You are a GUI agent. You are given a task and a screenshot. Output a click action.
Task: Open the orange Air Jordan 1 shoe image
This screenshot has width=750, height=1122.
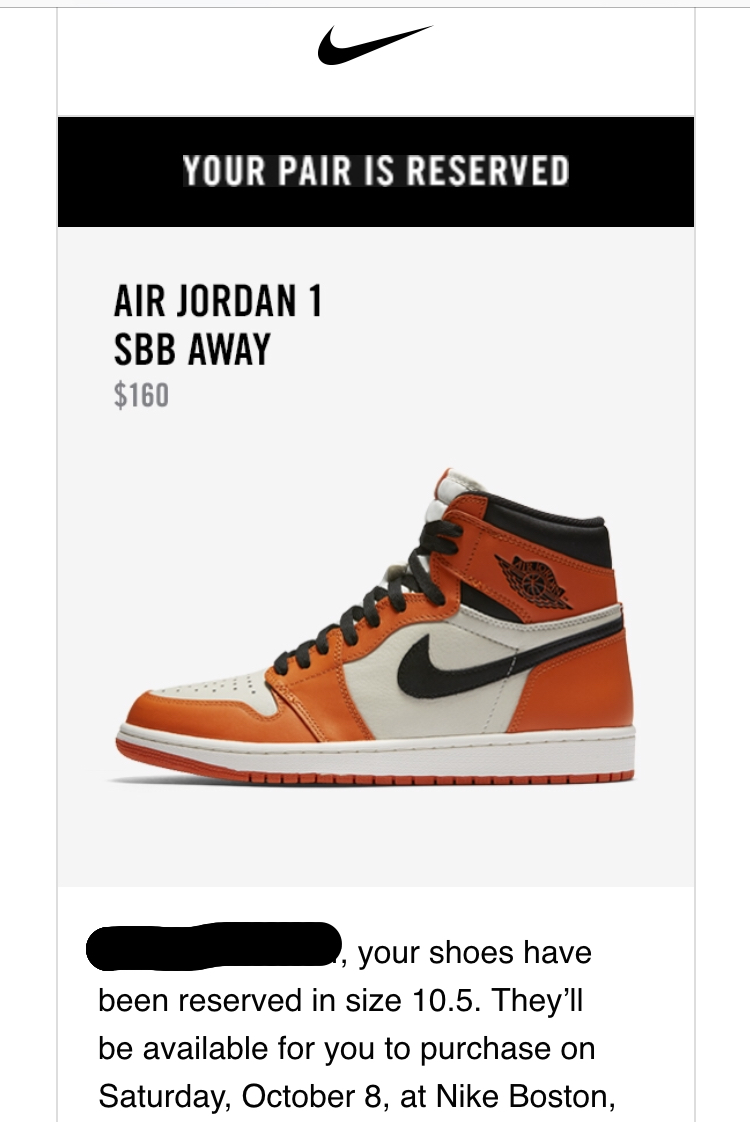(376, 626)
